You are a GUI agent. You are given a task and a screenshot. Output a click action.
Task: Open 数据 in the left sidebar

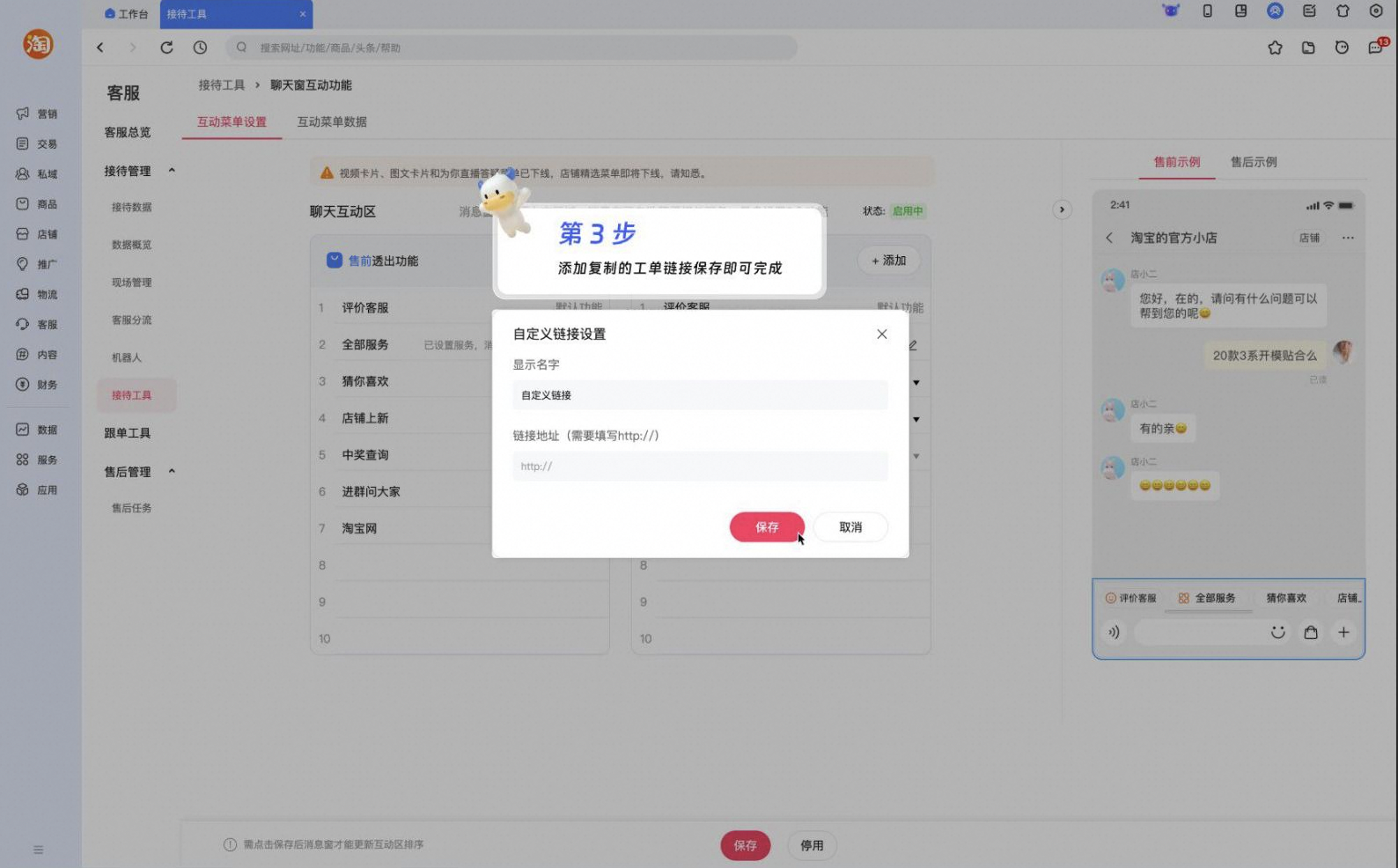click(x=37, y=430)
